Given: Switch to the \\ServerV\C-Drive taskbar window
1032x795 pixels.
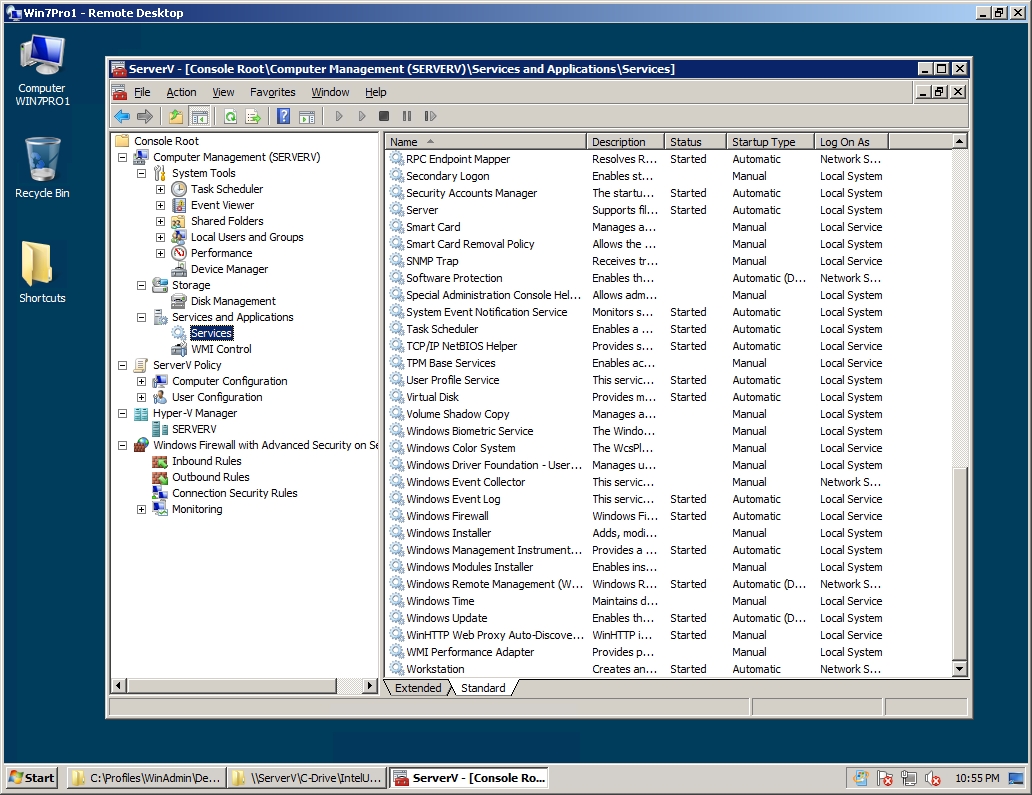Looking at the screenshot, I should click(307, 778).
